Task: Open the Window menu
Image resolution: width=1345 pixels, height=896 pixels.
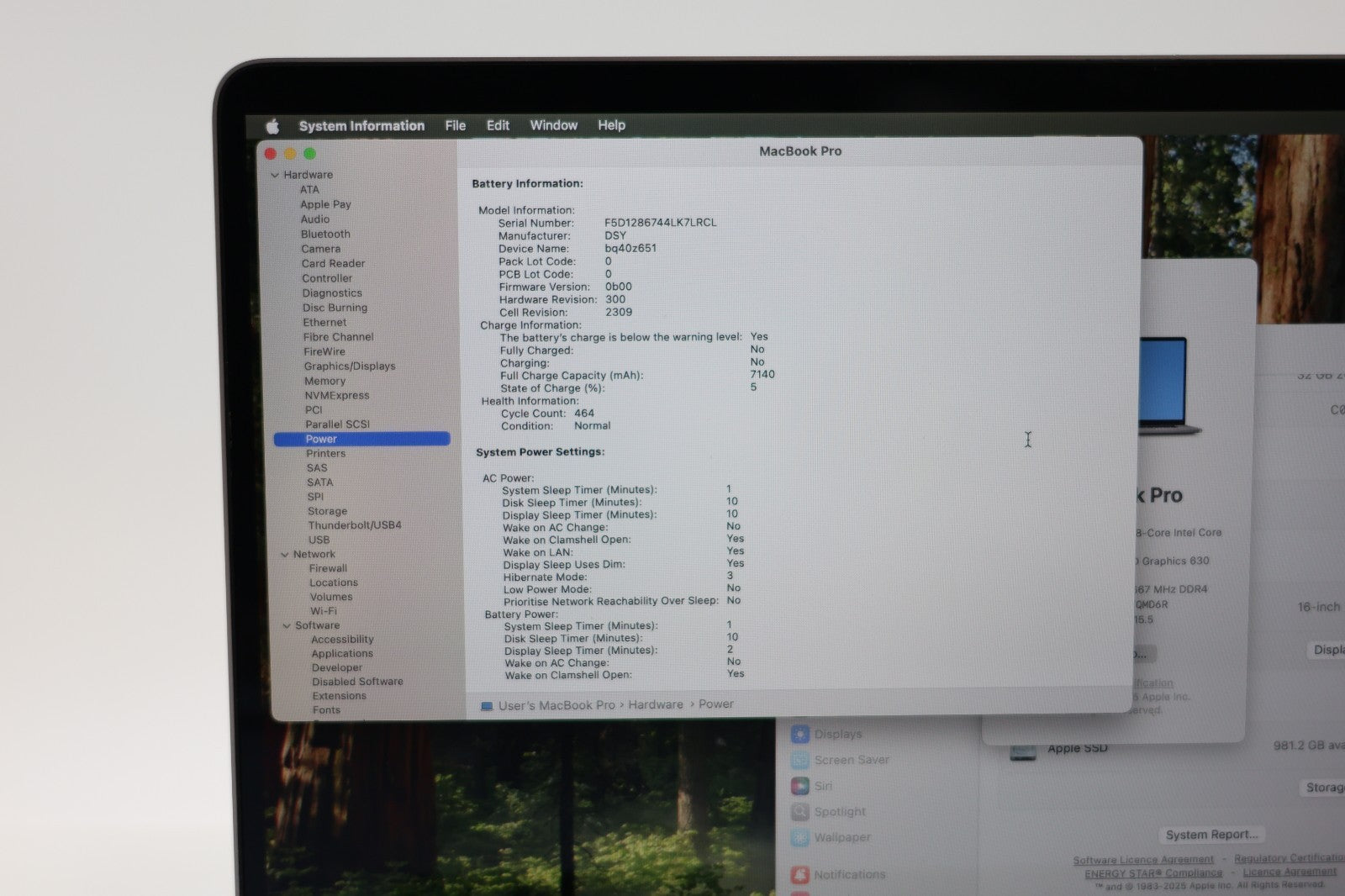Action: point(553,125)
